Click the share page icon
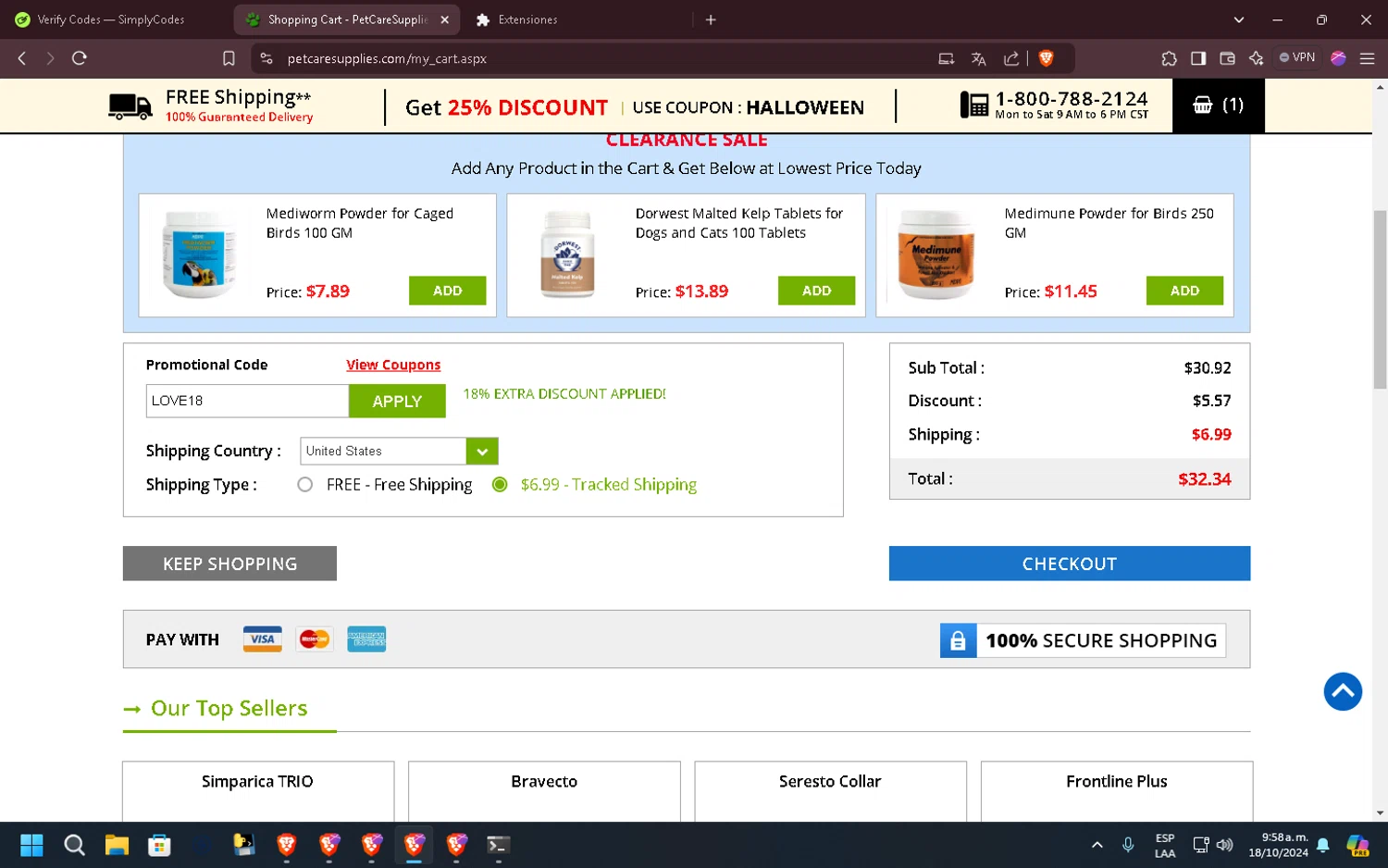The image size is (1388, 868). [1011, 58]
